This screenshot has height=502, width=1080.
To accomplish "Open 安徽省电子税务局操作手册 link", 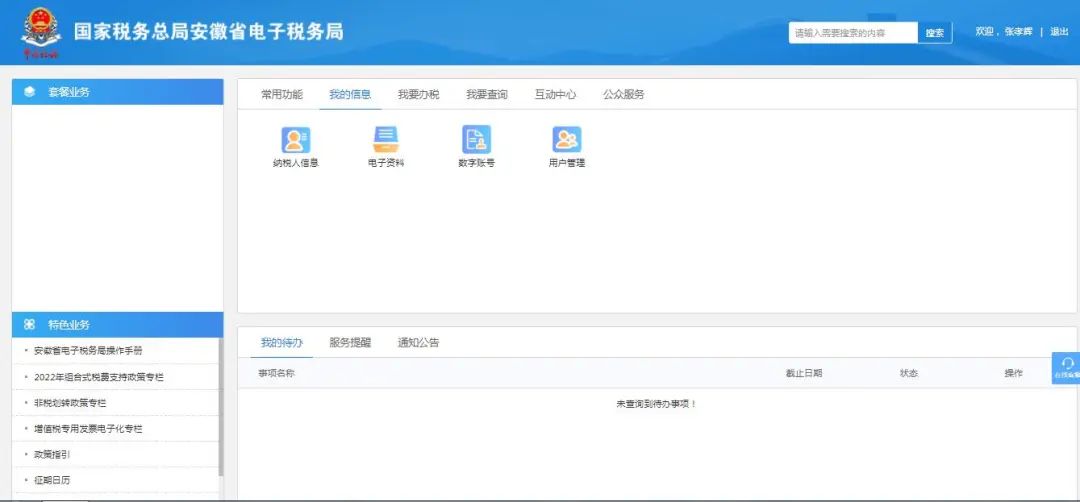I will pos(88,351).
